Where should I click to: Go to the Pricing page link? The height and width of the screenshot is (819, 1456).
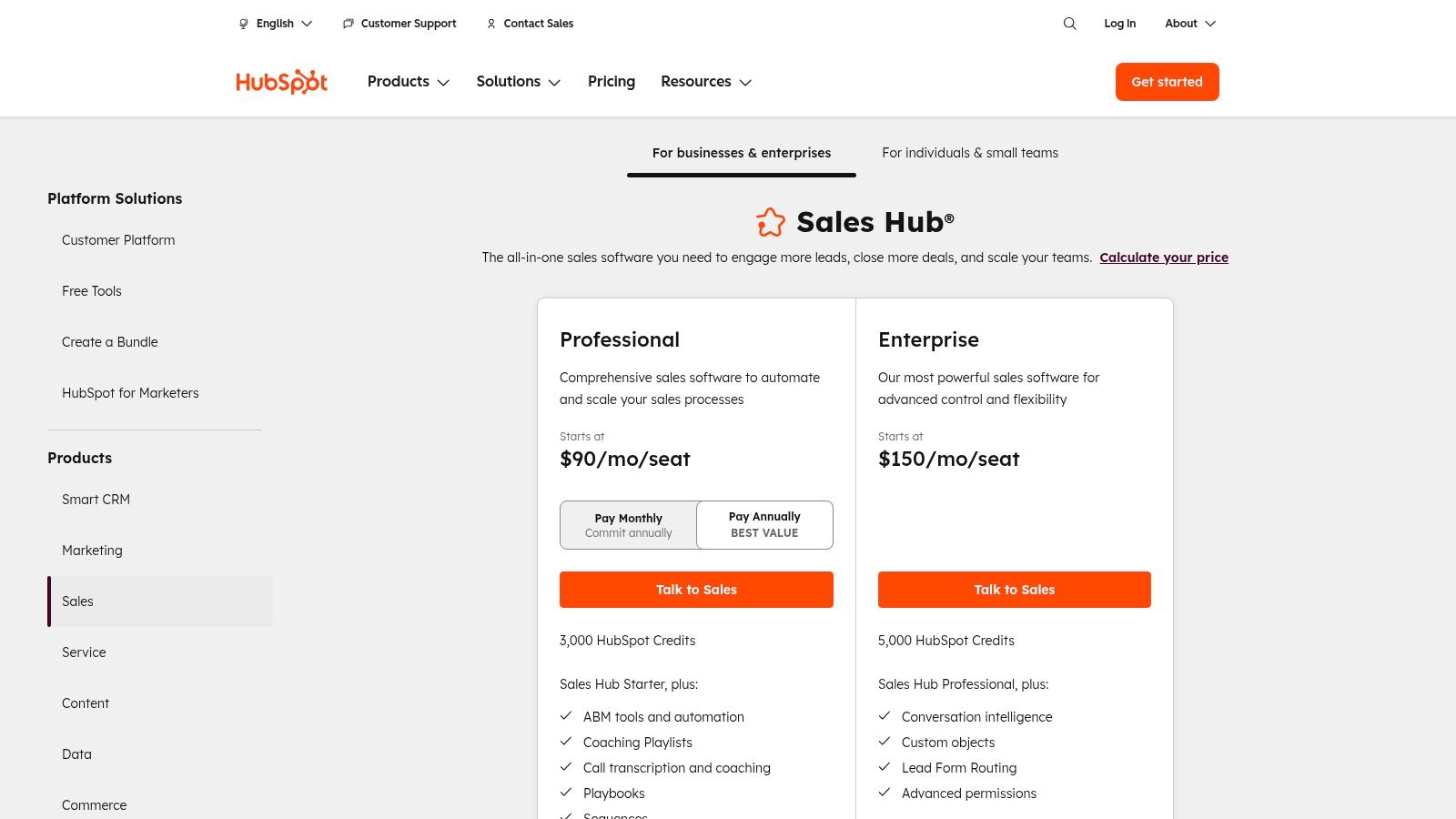pos(612,82)
